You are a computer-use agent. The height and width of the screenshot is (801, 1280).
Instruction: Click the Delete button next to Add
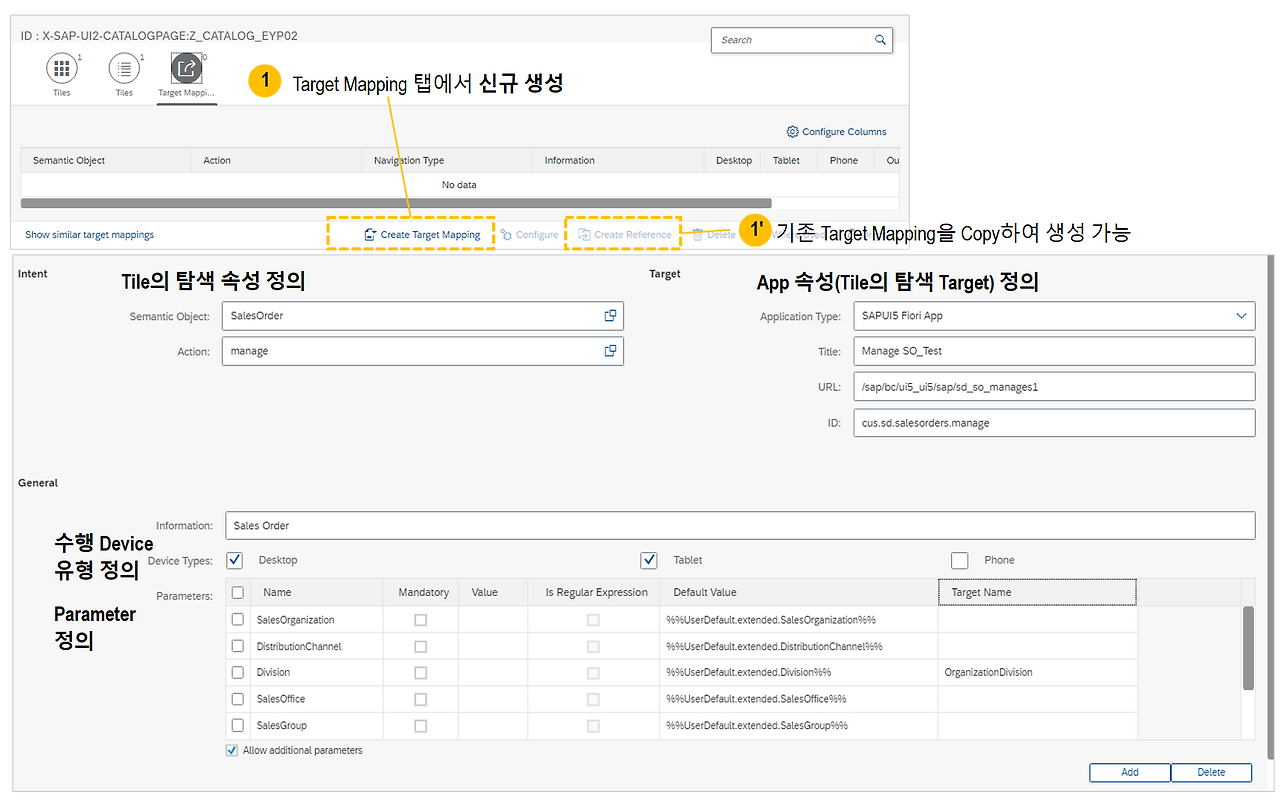(1211, 772)
